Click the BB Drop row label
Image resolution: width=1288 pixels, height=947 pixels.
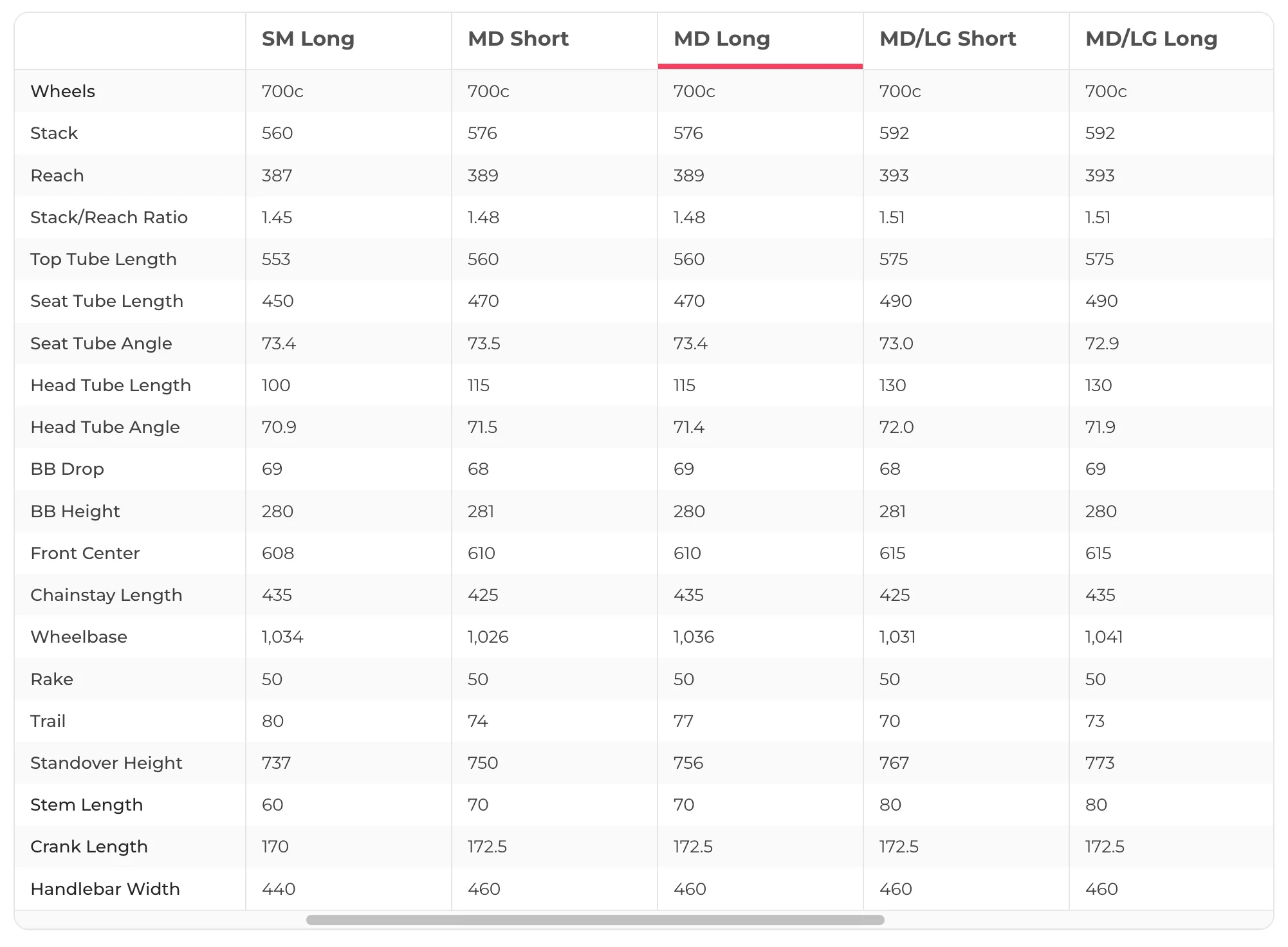click(67, 469)
